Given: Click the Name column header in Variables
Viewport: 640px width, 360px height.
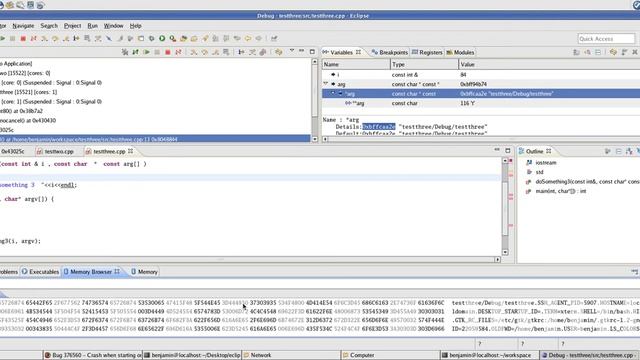Looking at the screenshot, I should (356, 64).
